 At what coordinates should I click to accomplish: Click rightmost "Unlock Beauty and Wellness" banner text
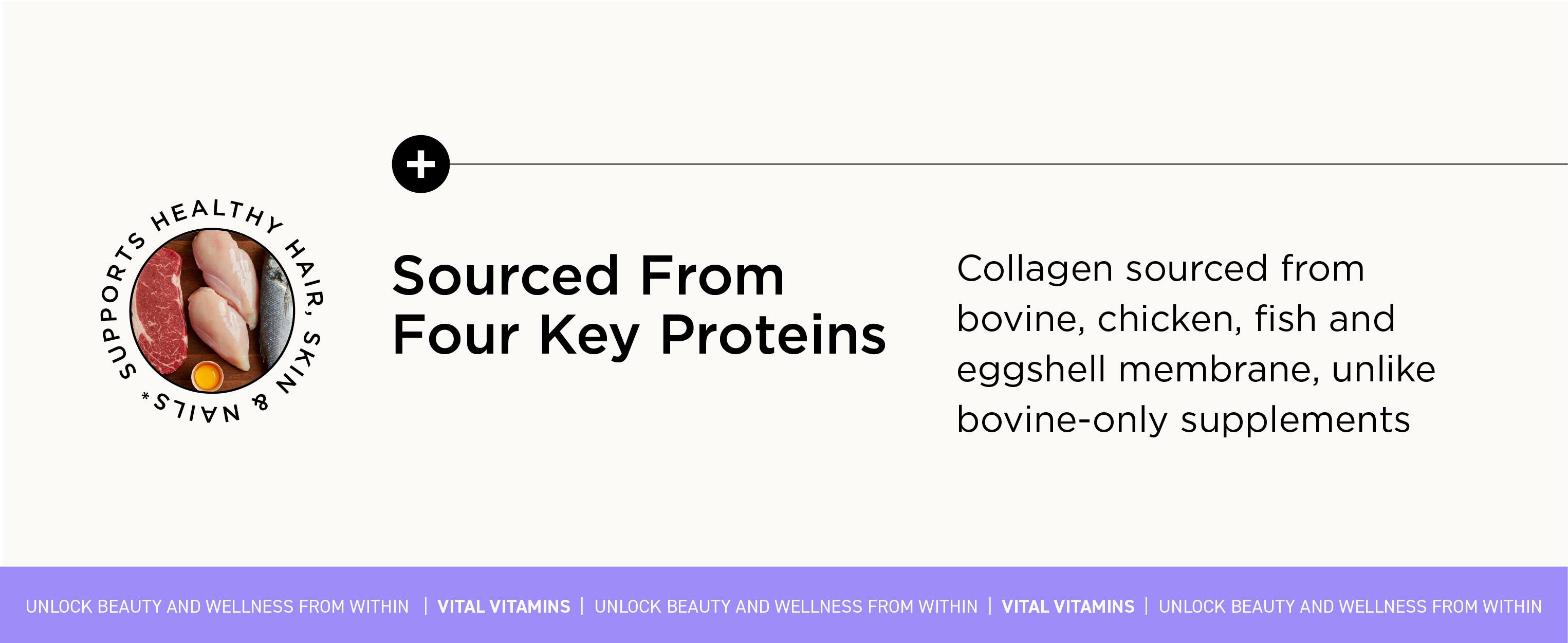click(x=1350, y=607)
